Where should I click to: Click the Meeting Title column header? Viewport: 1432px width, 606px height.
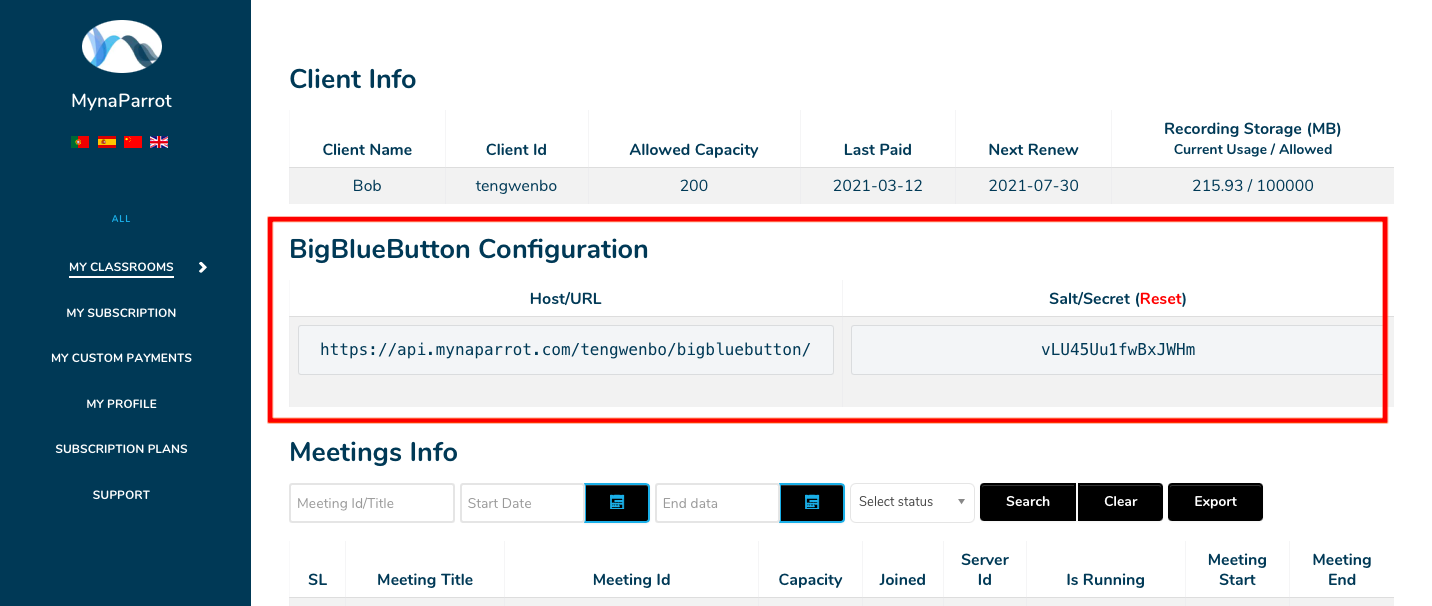click(425, 580)
